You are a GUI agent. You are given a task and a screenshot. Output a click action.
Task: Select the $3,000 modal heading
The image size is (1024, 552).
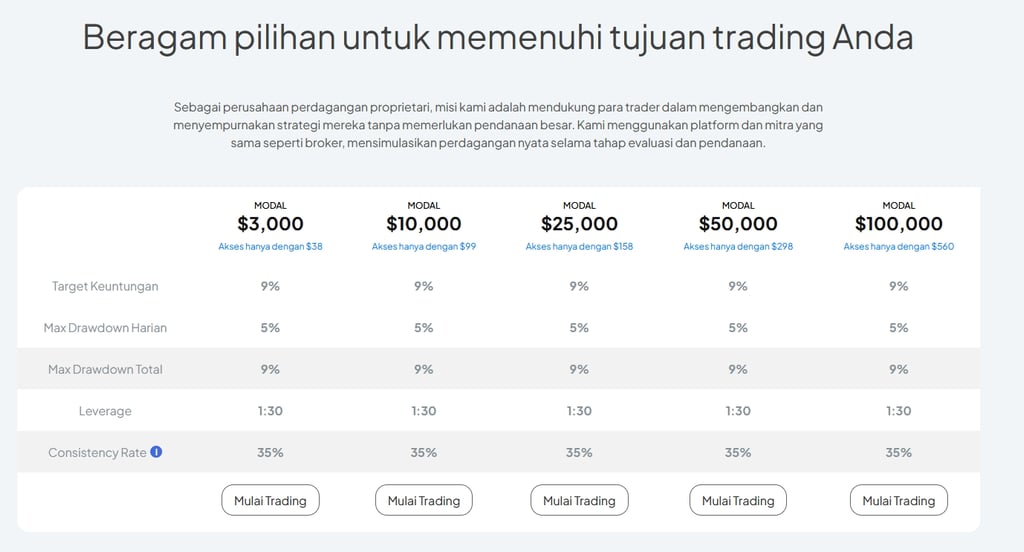(x=270, y=223)
